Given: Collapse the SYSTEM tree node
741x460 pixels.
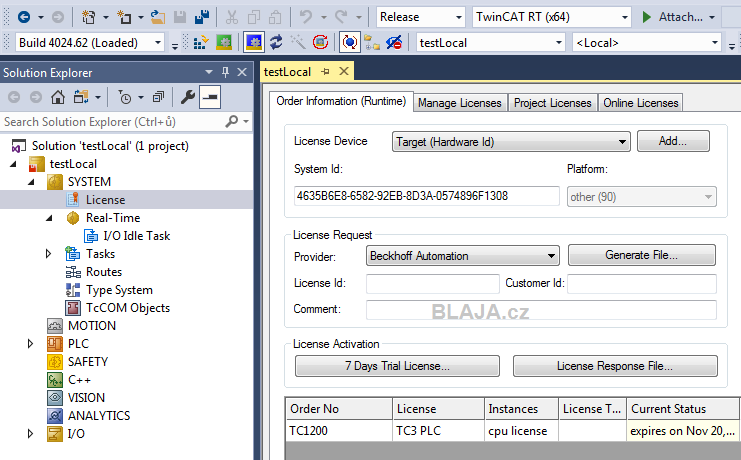Looking at the screenshot, I should tap(31, 182).
